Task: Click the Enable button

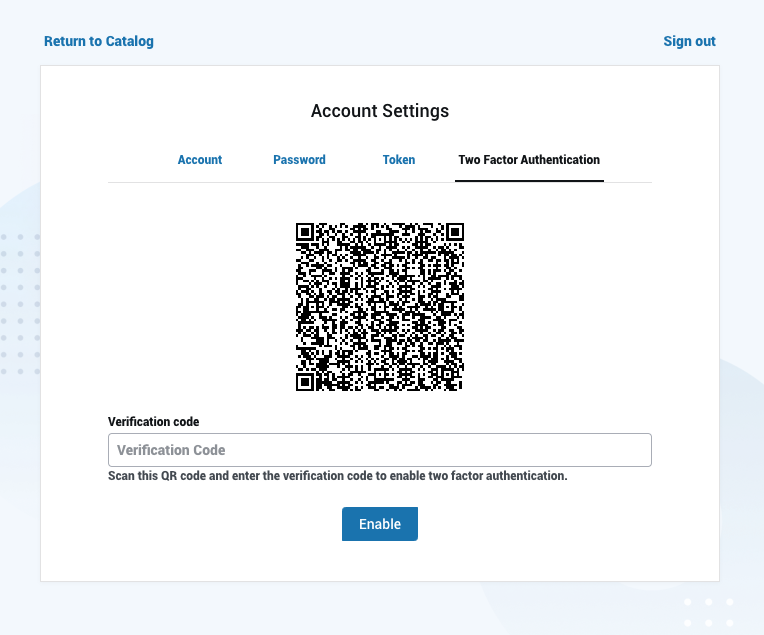Action: pyautogui.click(x=380, y=524)
